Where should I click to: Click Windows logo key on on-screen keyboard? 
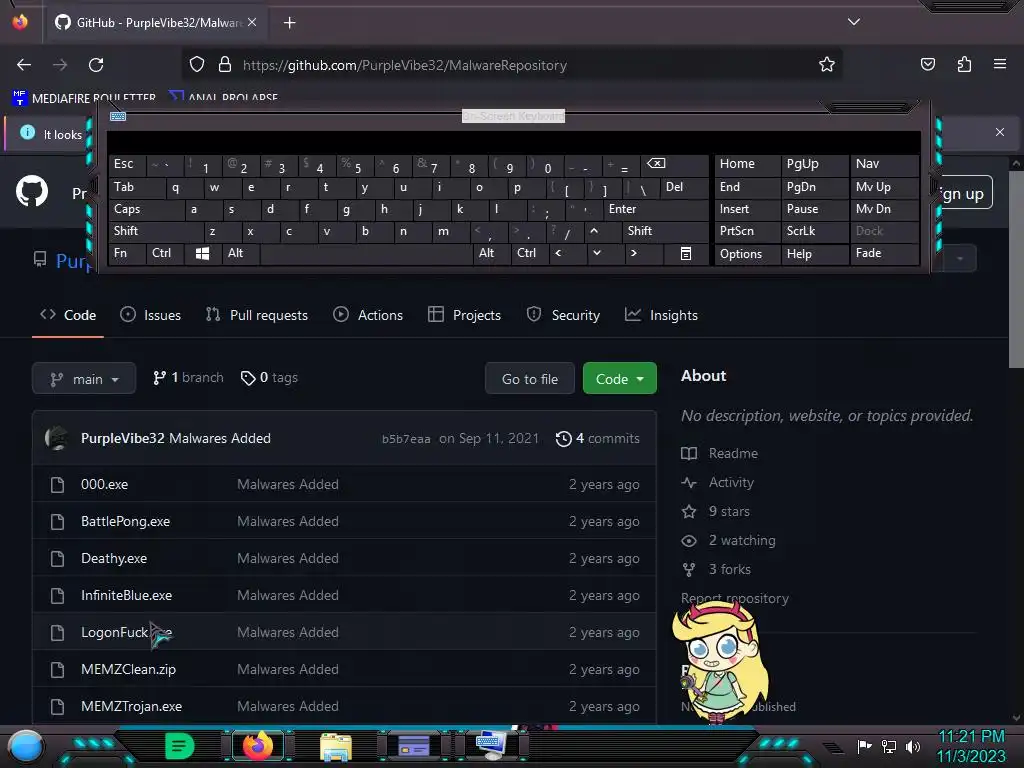click(202, 253)
